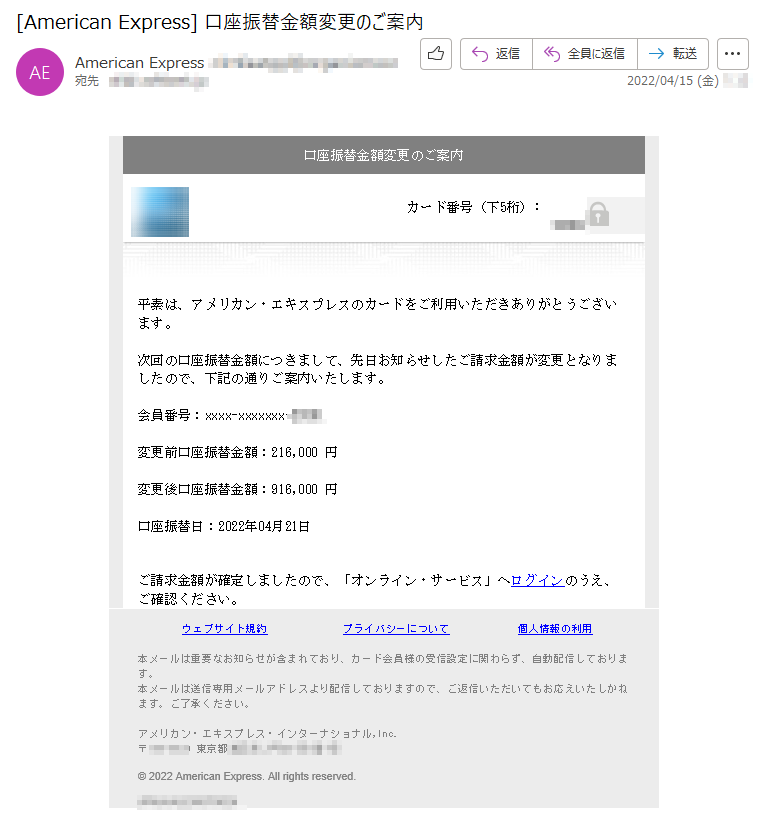Viewport: 757px width, 822px height.
Task: Open the ウェブサイト規約 link
Action: tap(224, 629)
